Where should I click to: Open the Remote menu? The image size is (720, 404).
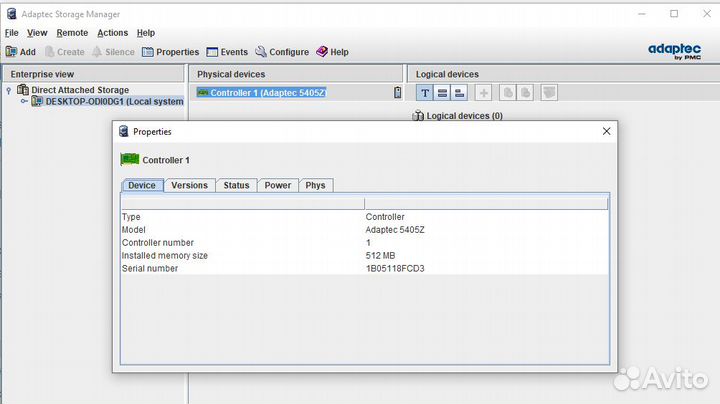click(72, 33)
